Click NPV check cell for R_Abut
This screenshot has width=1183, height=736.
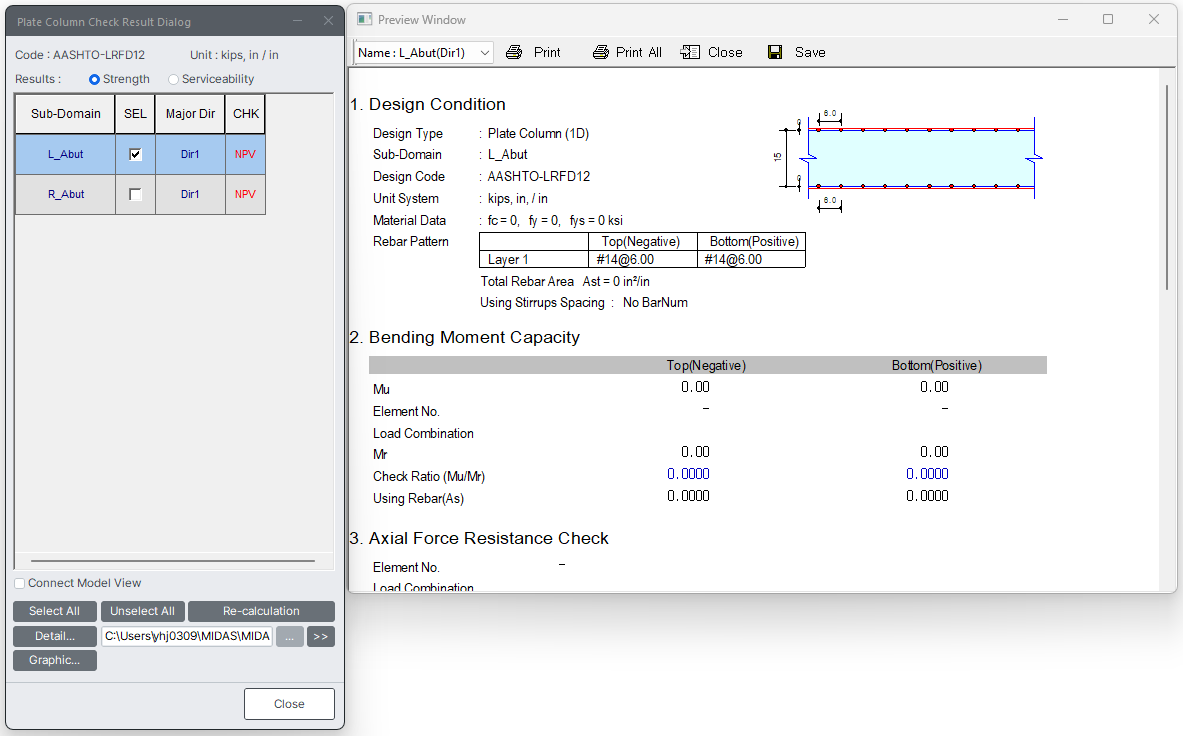(x=245, y=194)
